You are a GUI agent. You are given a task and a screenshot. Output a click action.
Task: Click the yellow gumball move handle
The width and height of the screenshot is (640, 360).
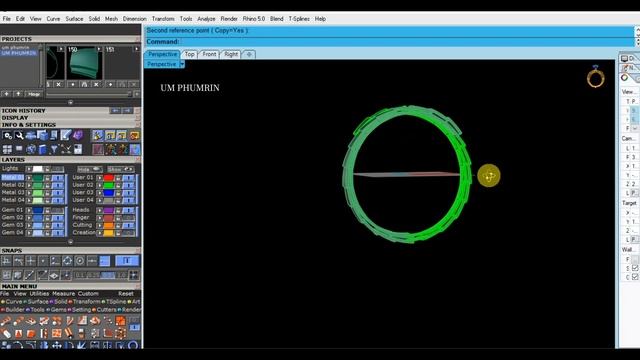pos(489,175)
